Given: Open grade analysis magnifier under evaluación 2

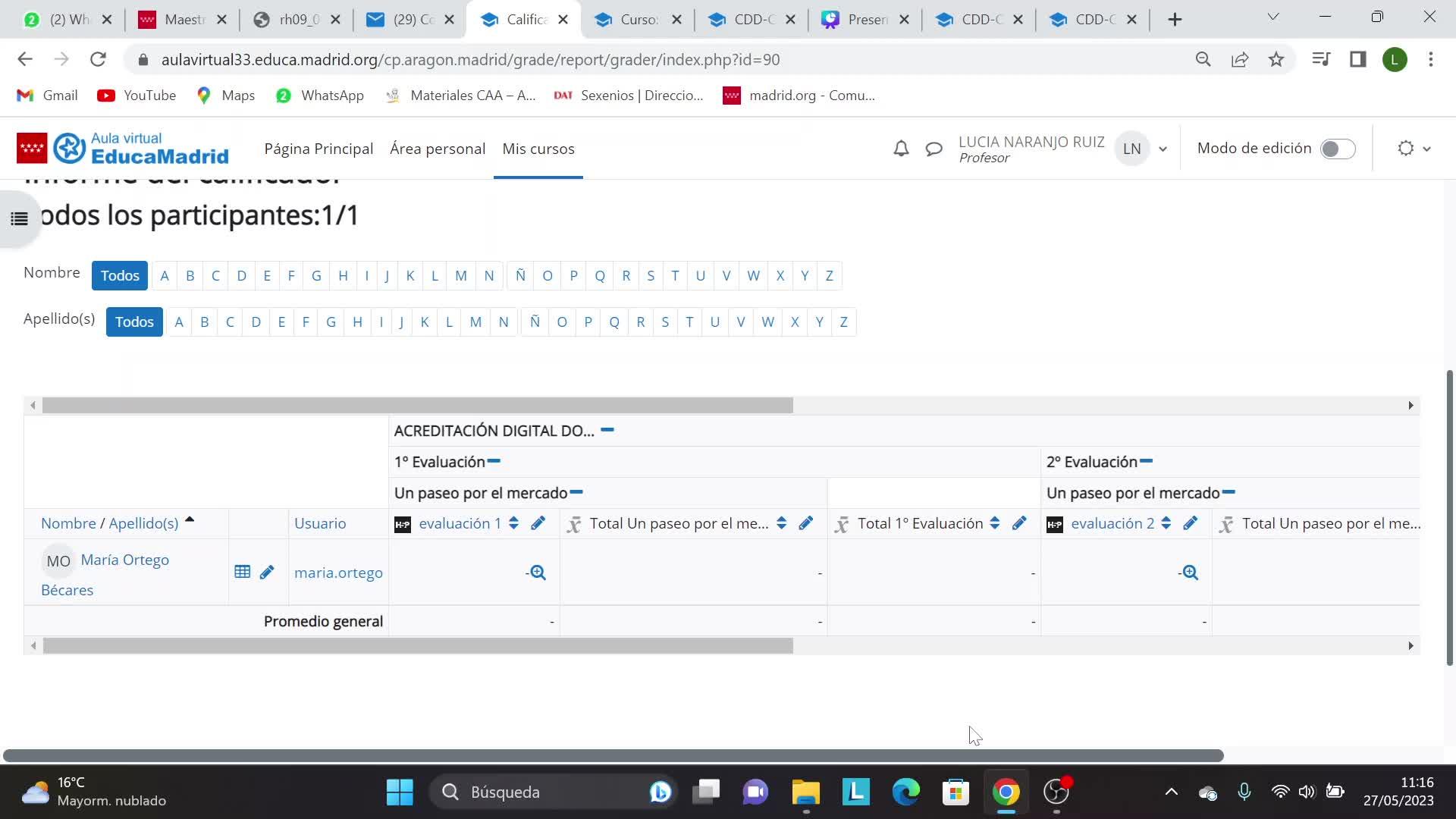Looking at the screenshot, I should (1190, 573).
